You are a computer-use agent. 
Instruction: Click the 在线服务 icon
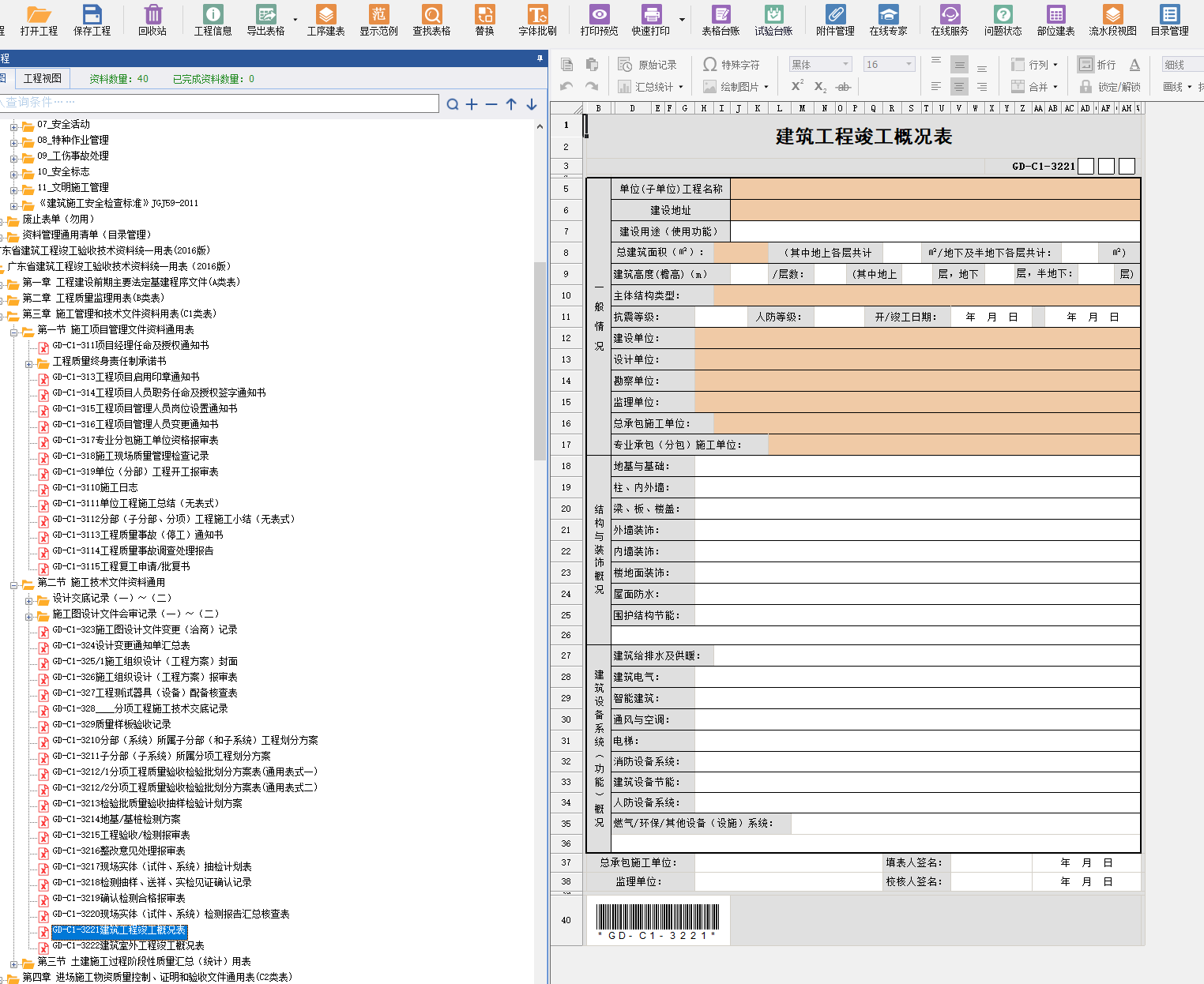[x=950, y=20]
